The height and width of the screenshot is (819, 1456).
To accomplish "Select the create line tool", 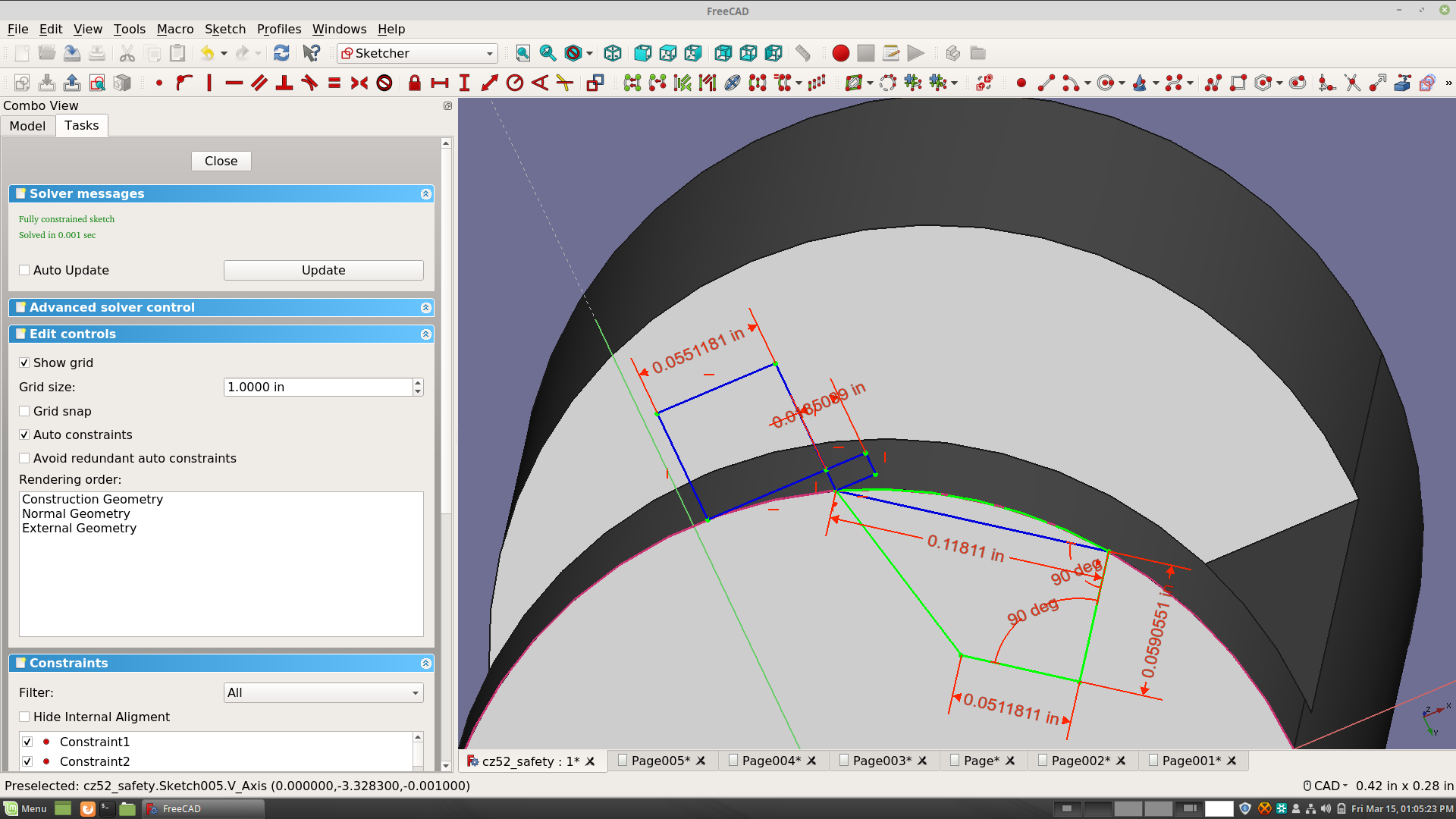I will pyautogui.click(x=1046, y=83).
